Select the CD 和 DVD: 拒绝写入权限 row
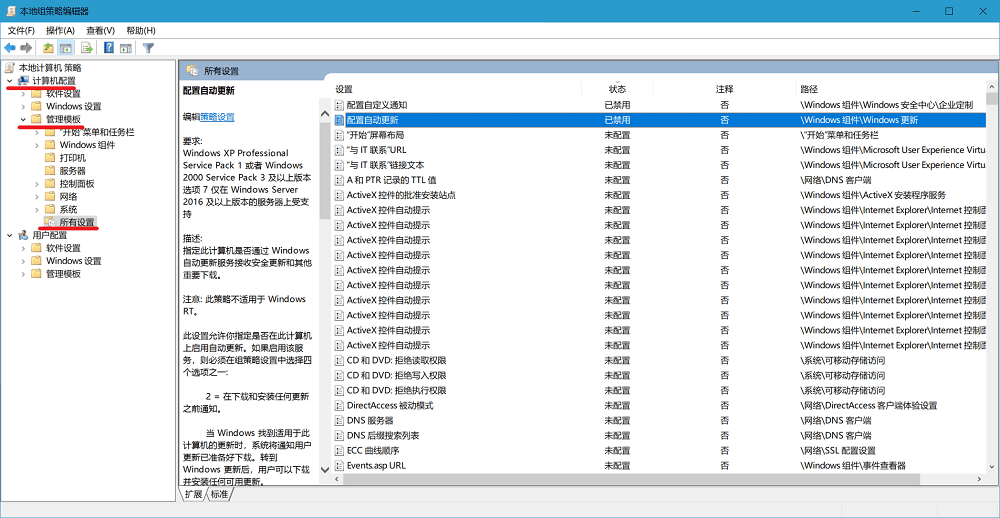1000x518 pixels. coord(659,375)
